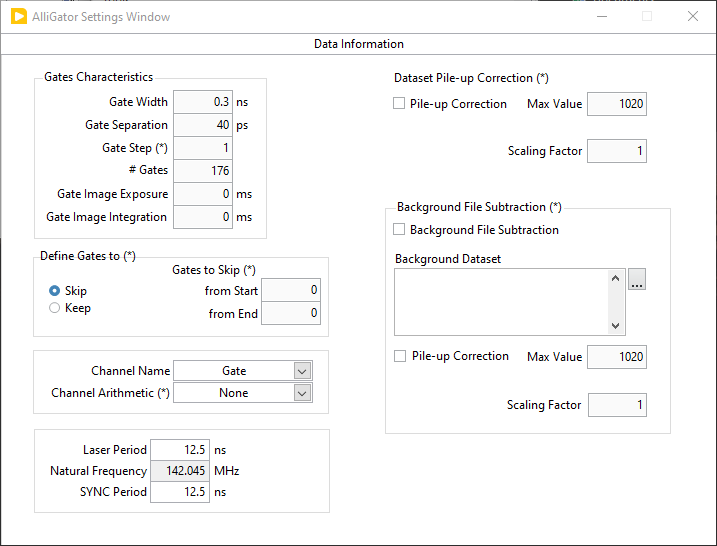Image resolution: width=717 pixels, height=546 pixels.
Task: Click the Channel Name Gate combo box
Action: 243,371
